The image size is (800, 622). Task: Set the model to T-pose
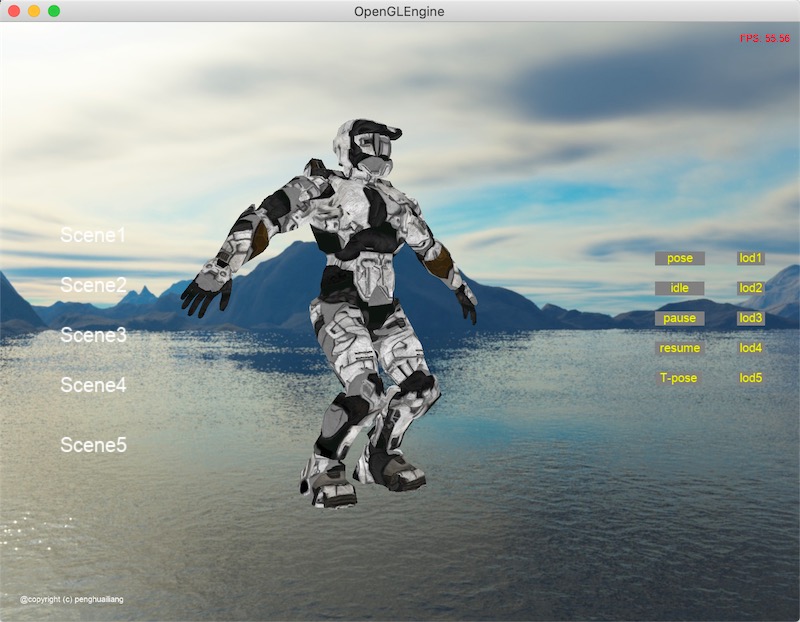click(679, 378)
